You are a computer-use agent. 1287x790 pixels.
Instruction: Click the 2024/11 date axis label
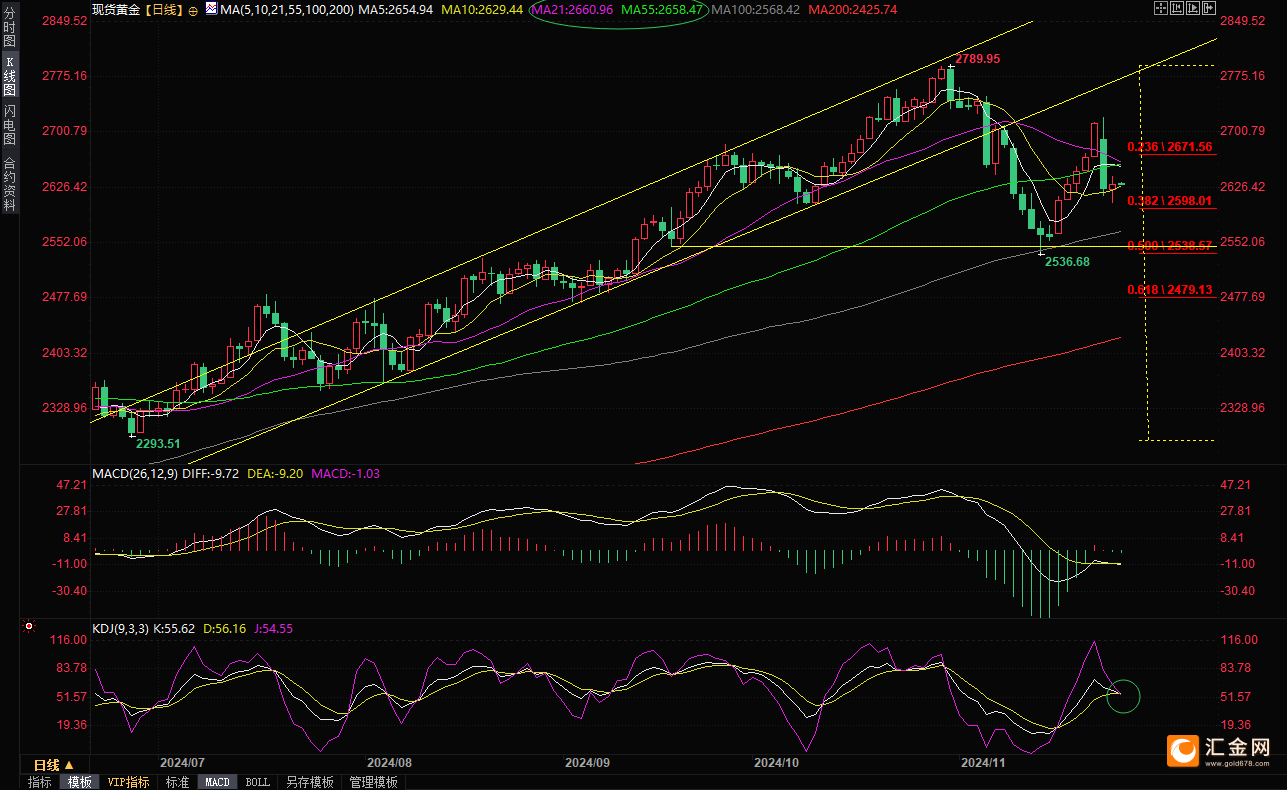click(983, 762)
